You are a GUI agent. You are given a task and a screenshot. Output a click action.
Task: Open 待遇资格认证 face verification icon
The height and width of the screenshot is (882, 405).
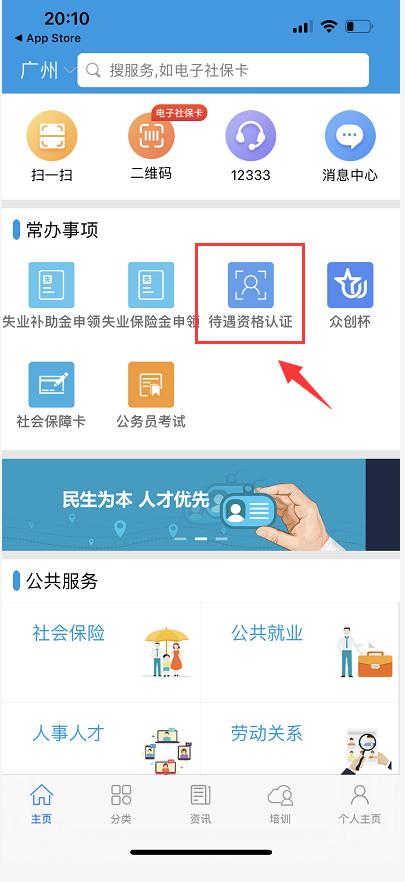250,285
